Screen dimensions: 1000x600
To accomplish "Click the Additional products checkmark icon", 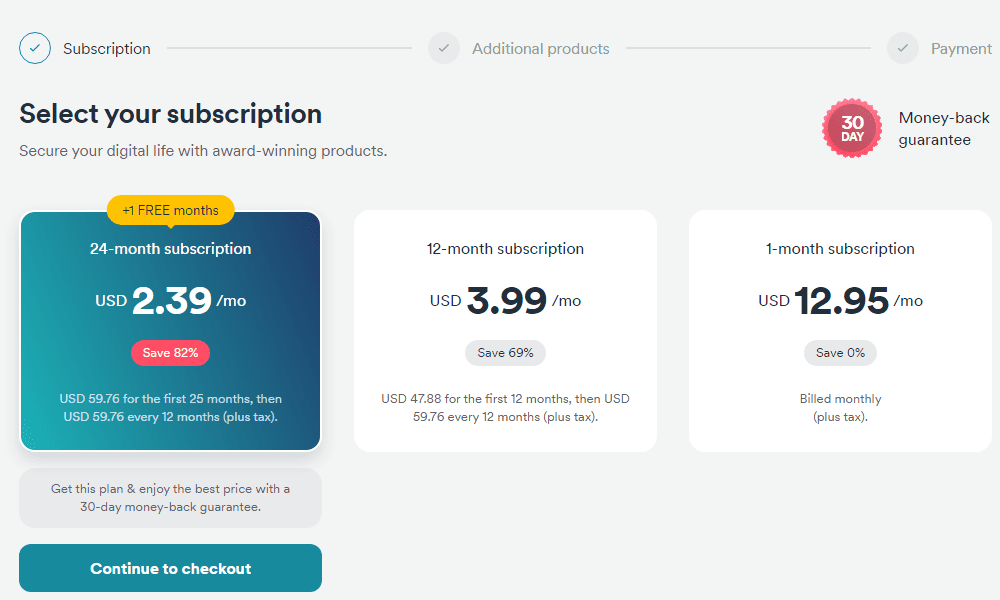I will pos(444,48).
